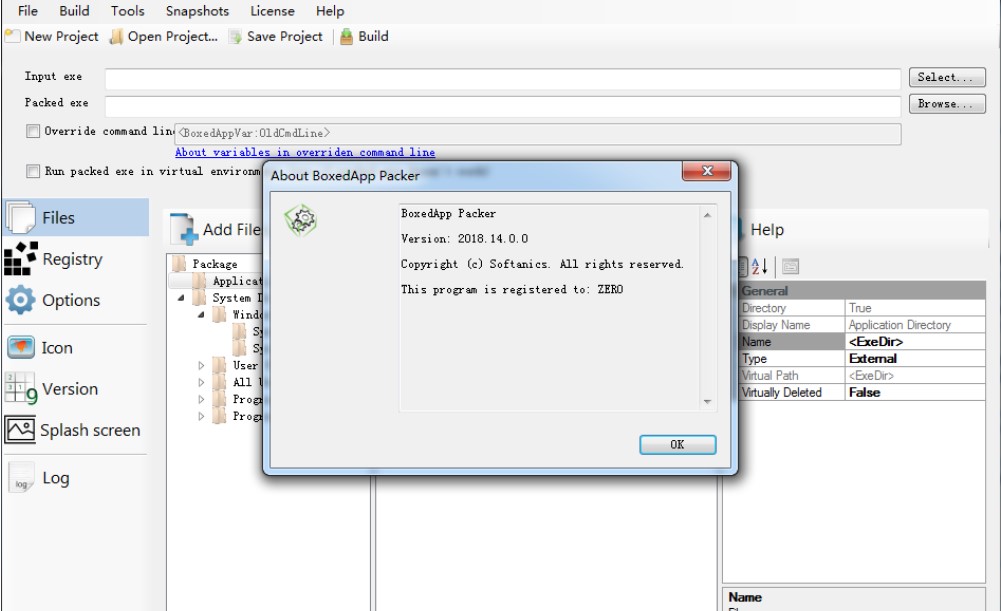The height and width of the screenshot is (611, 1001).
Task: Select the Name property row
Action: click(862, 342)
